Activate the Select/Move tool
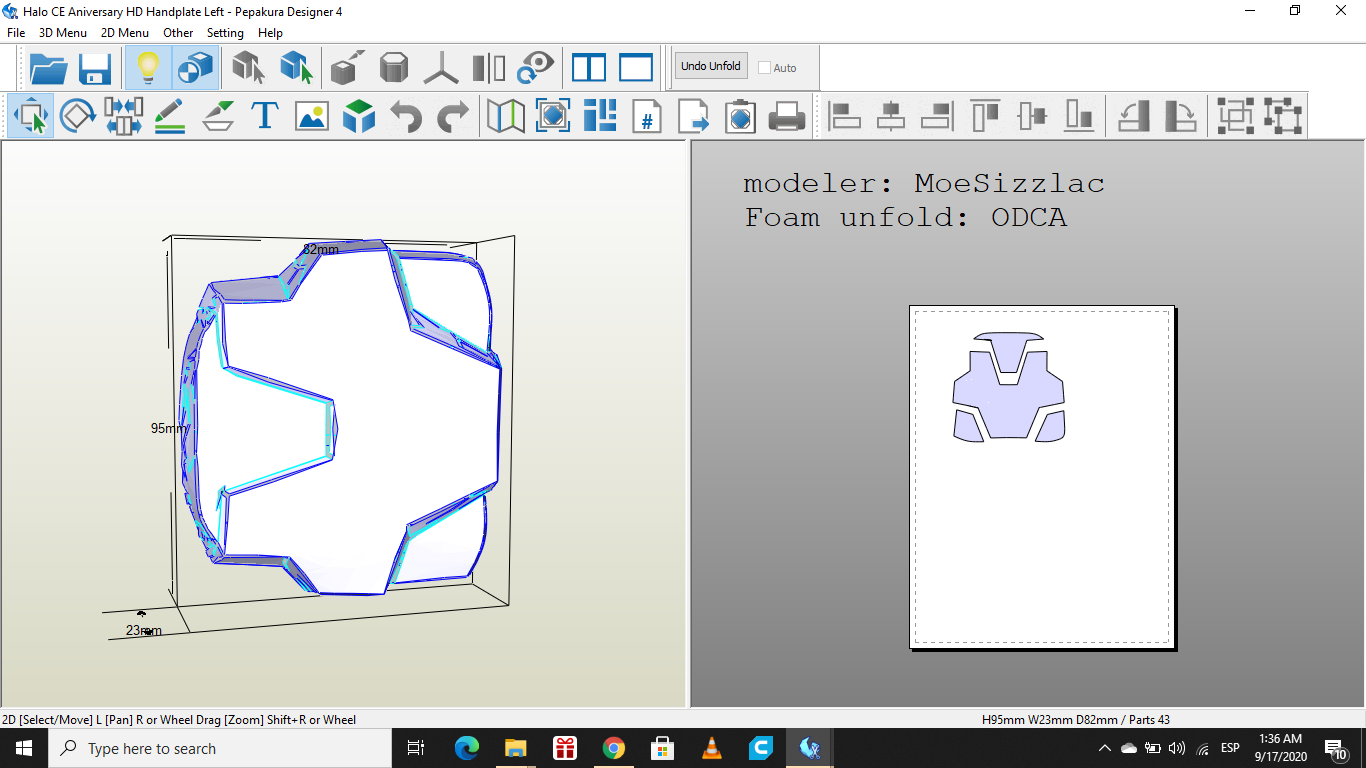 32,116
